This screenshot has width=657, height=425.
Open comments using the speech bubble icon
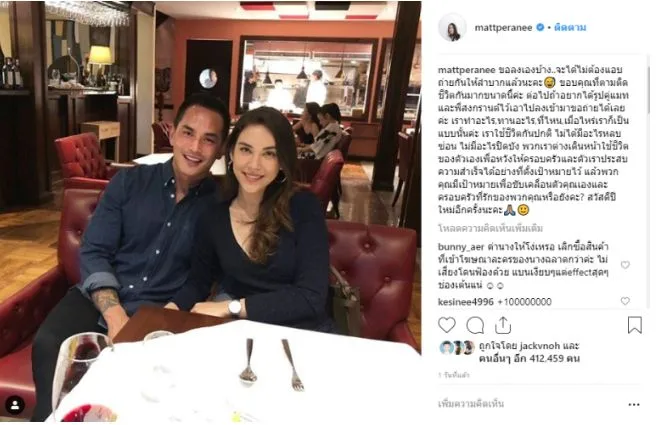[x=475, y=325]
